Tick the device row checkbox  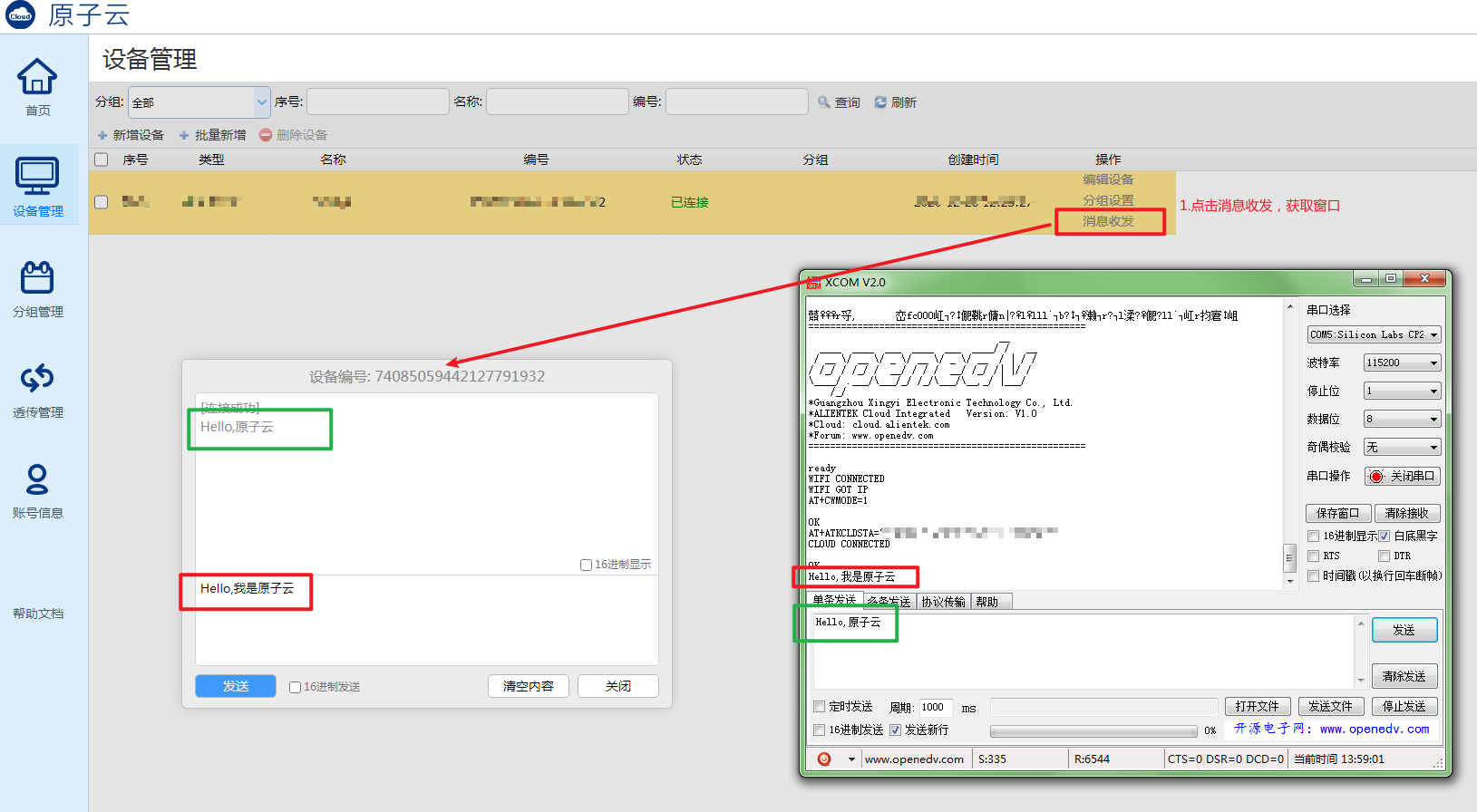[102, 202]
